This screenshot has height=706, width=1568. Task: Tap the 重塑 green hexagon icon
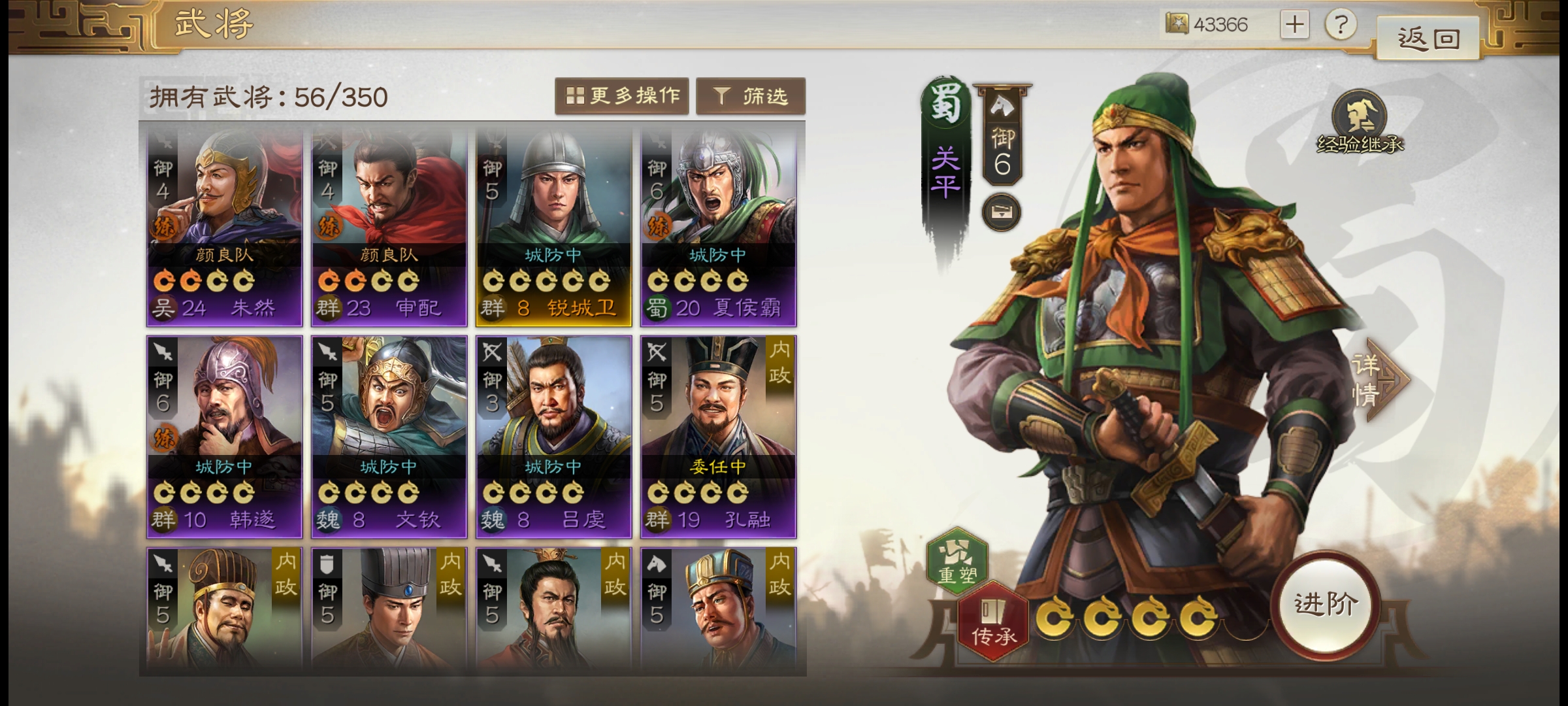(957, 560)
